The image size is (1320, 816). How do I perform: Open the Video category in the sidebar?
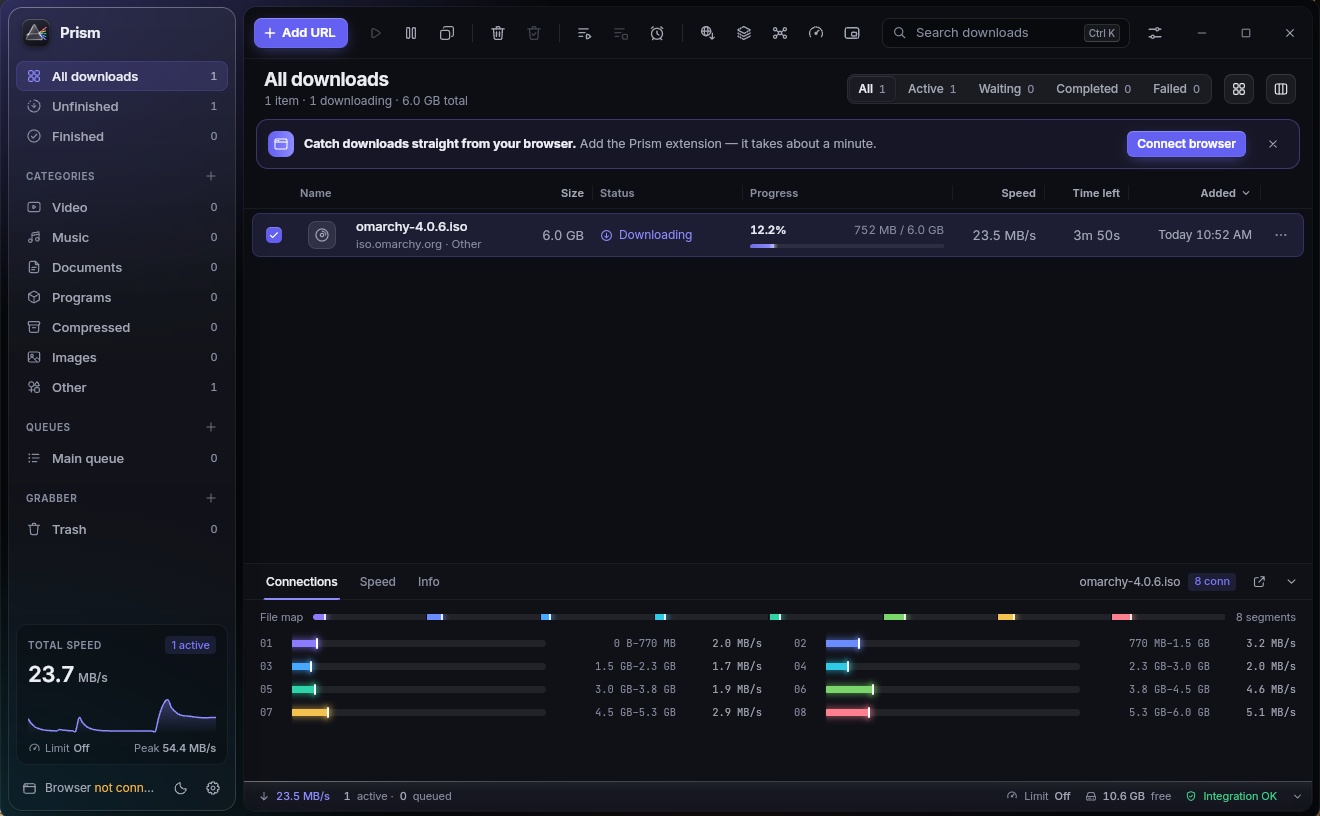click(x=122, y=207)
